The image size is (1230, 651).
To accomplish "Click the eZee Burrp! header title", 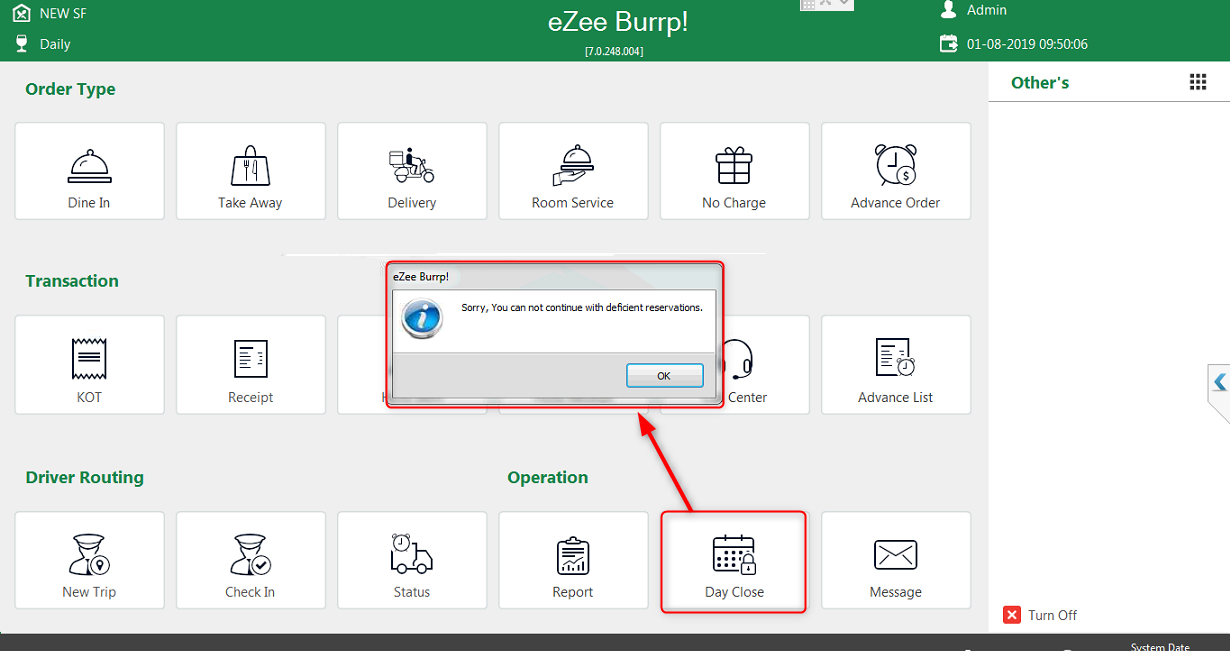I will click(x=618, y=22).
